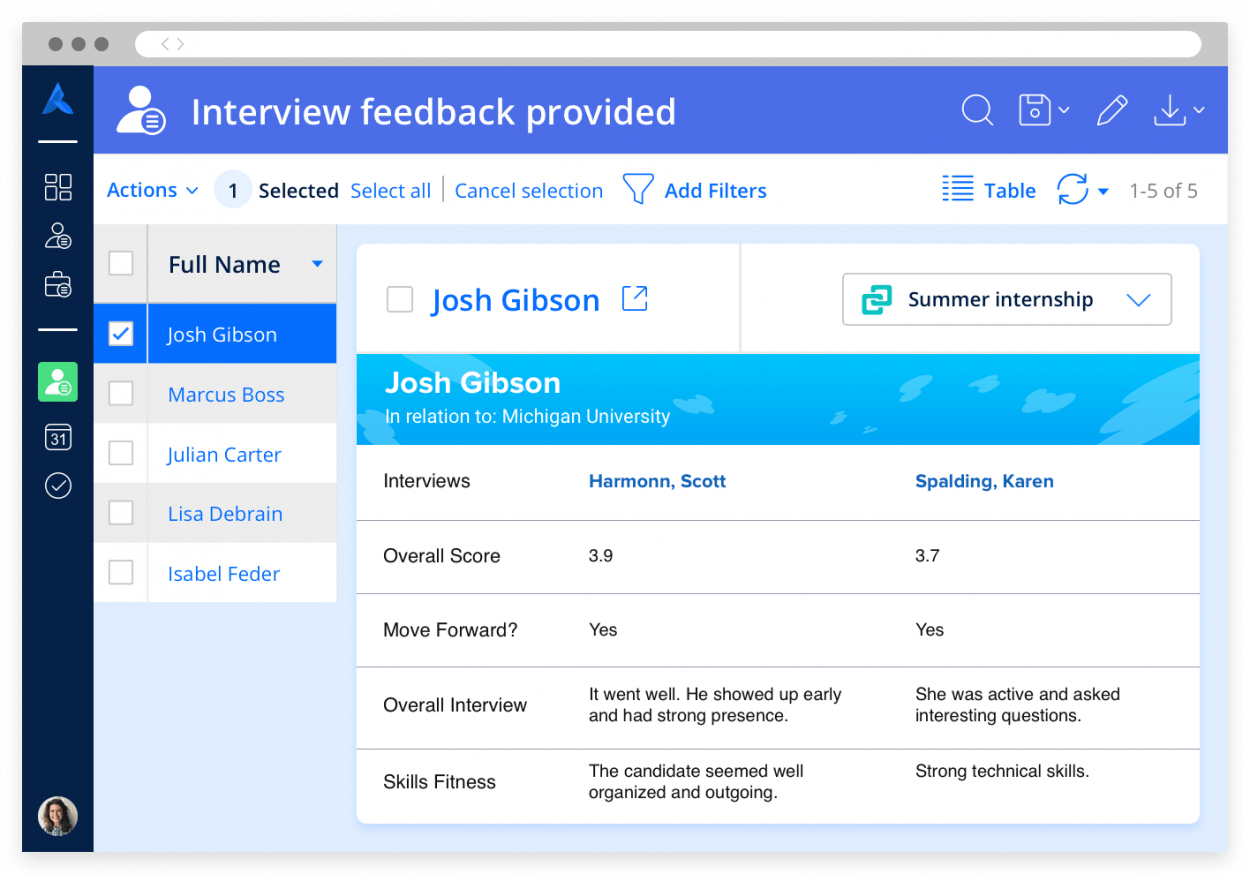Click the edit pencil icon in the header
The image size is (1250, 874).
pos(1112,111)
